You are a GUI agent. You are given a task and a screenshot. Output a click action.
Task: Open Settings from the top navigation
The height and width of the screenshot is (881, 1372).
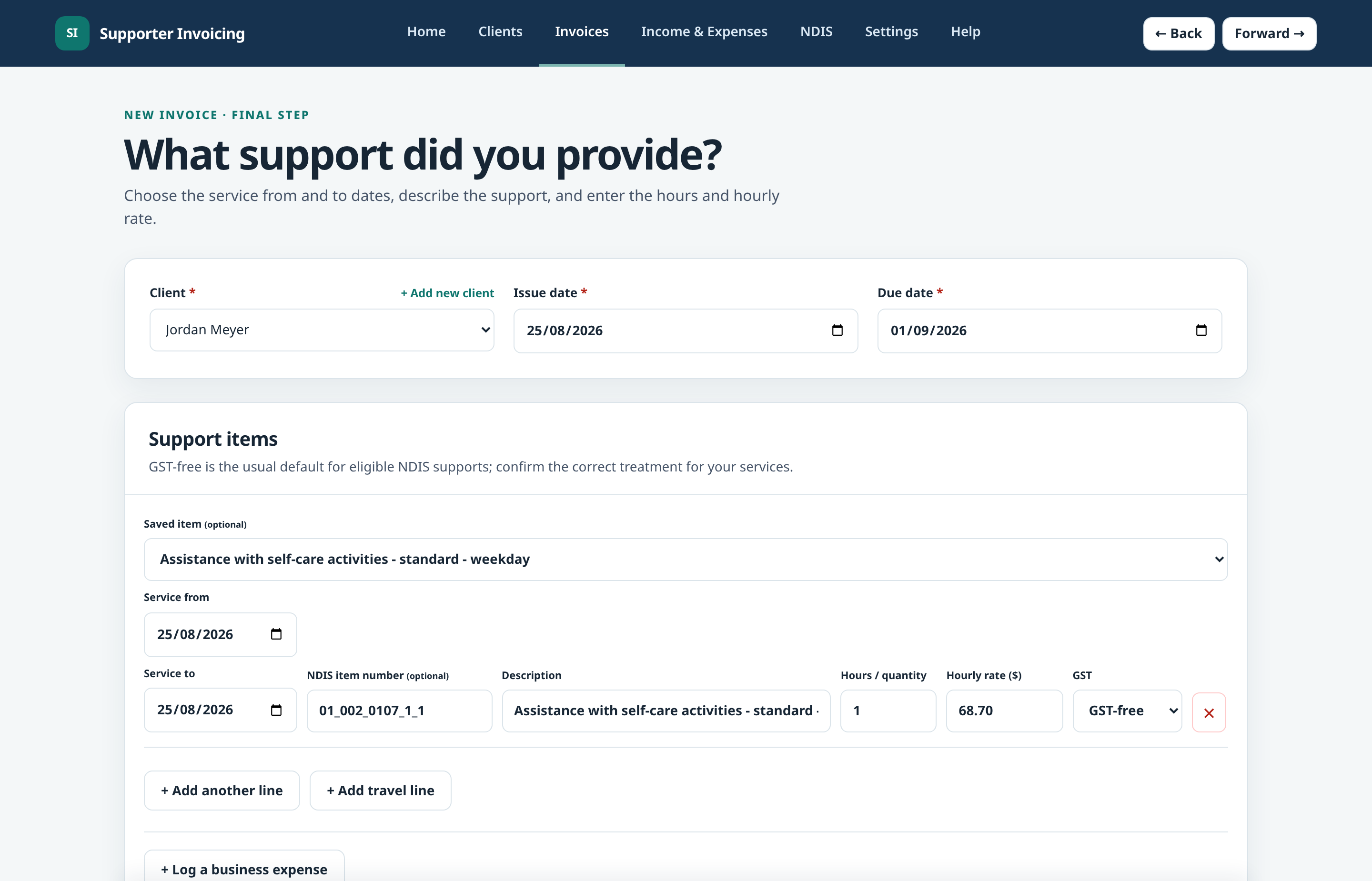pyautogui.click(x=891, y=31)
